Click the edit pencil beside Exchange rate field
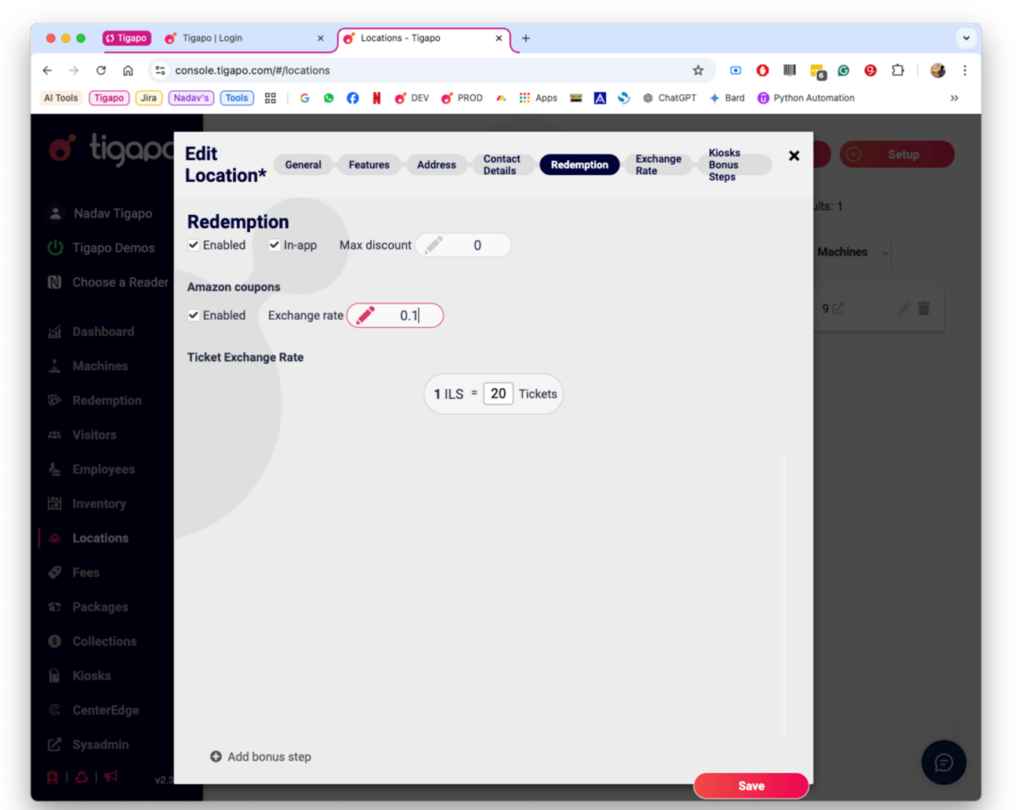This screenshot has width=1024, height=810. click(363, 315)
